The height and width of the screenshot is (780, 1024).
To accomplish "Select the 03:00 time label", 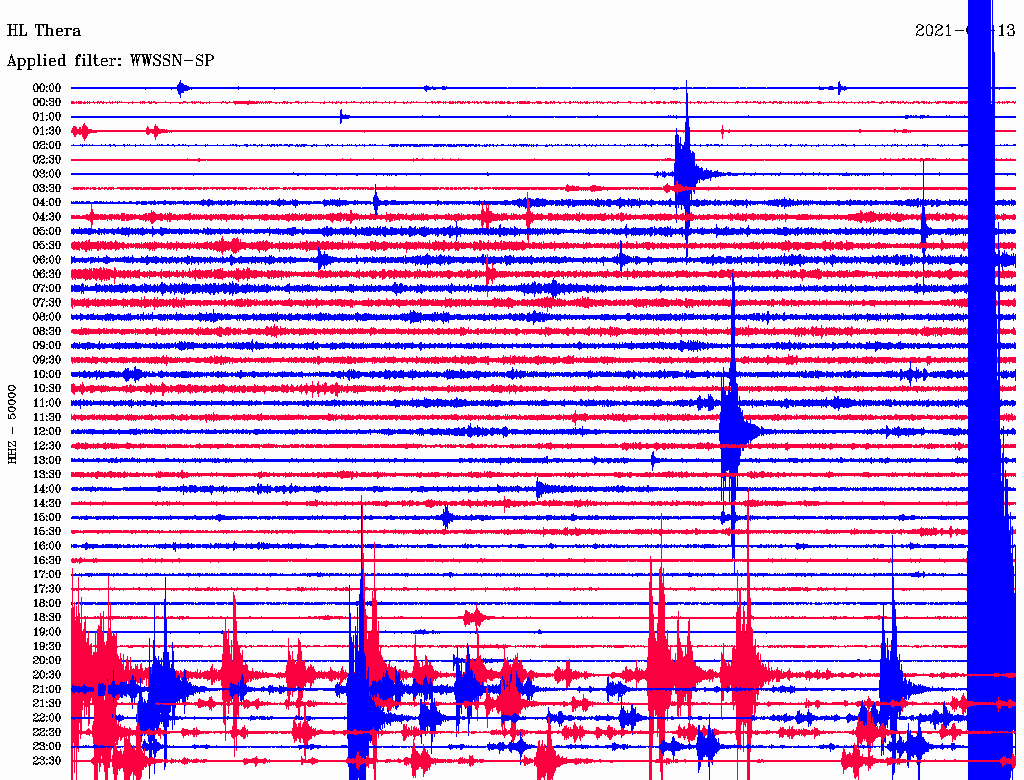I will tap(47, 174).
